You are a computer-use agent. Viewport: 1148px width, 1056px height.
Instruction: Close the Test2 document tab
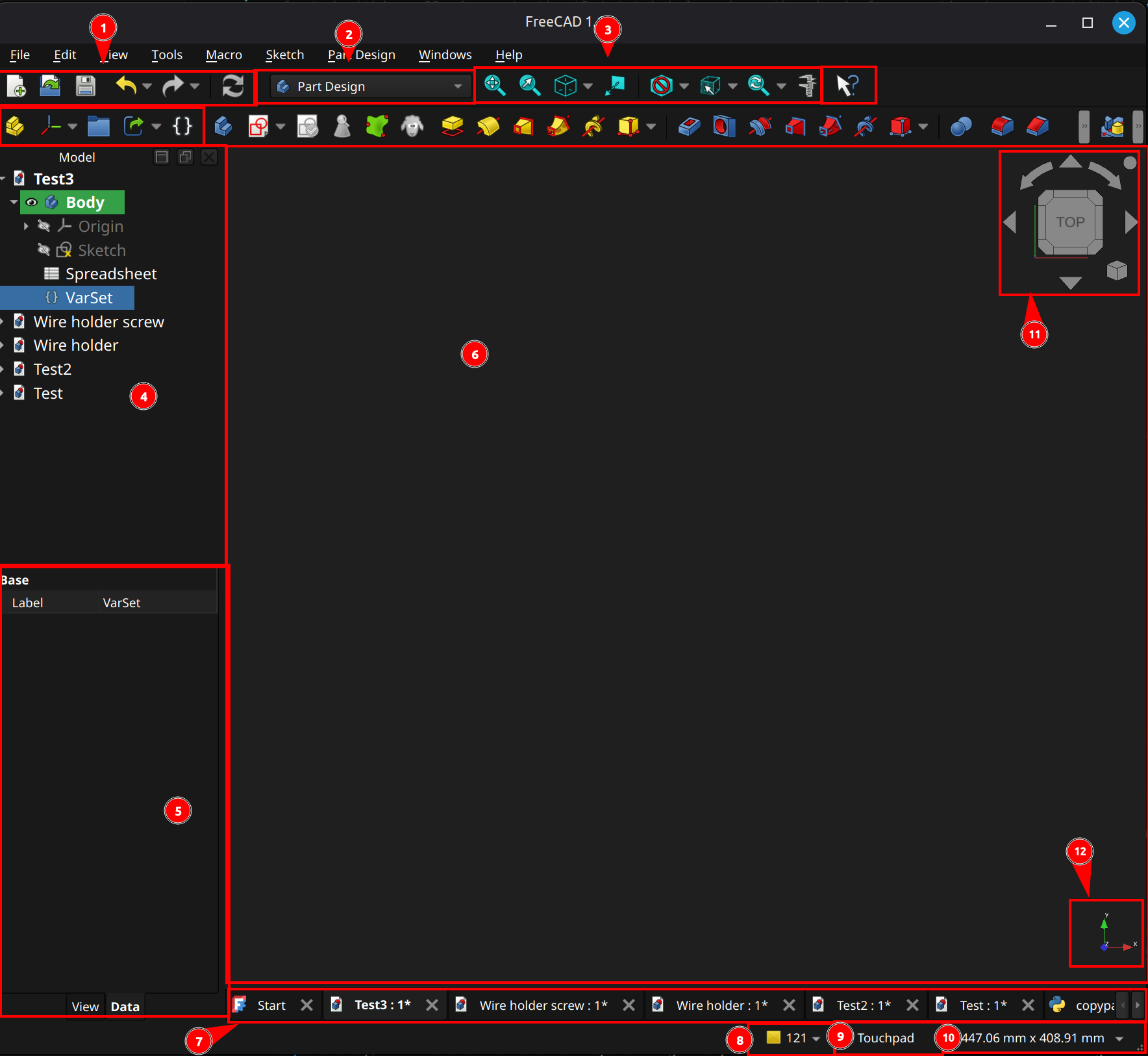(x=912, y=1005)
